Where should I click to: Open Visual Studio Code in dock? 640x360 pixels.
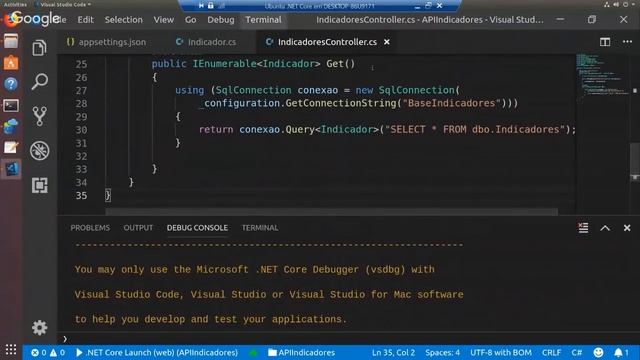11,169
